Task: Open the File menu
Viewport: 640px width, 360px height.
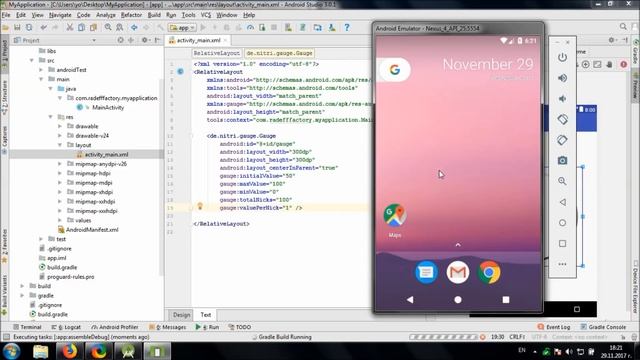Action: pyautogui.click(x=6, y=15)
